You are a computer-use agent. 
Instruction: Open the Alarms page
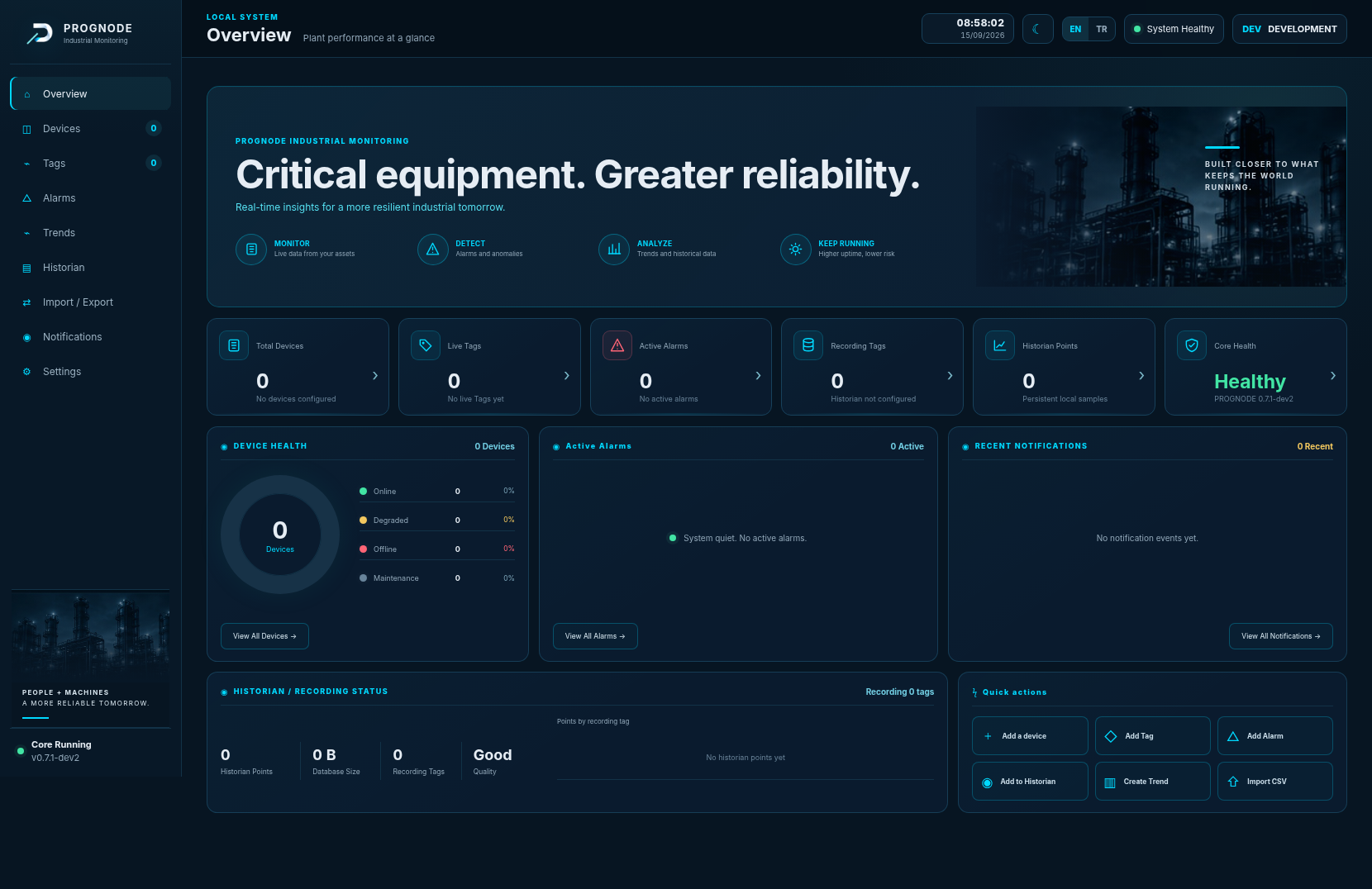91,197
